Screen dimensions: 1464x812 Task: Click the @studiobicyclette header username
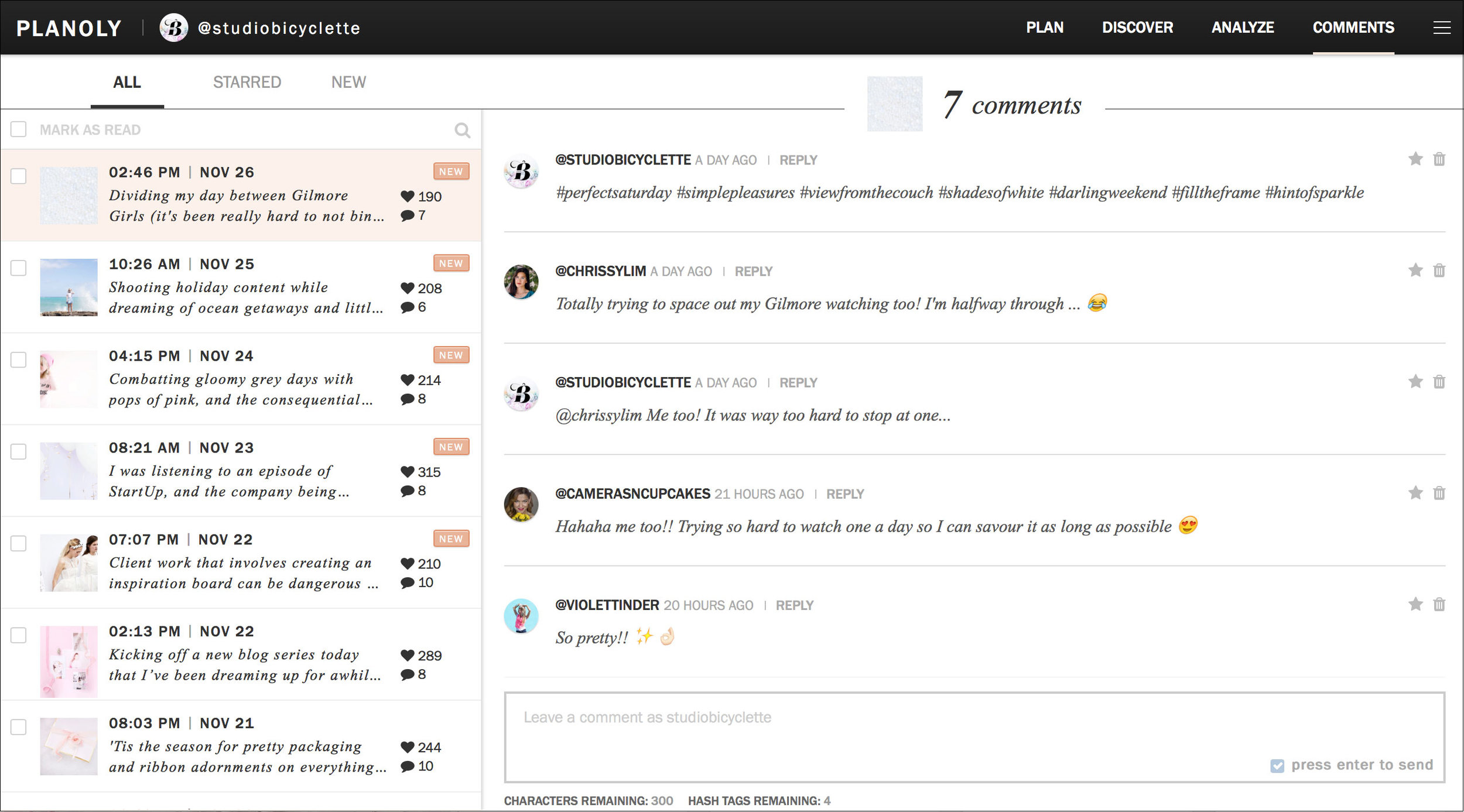[x=279, y=28]
